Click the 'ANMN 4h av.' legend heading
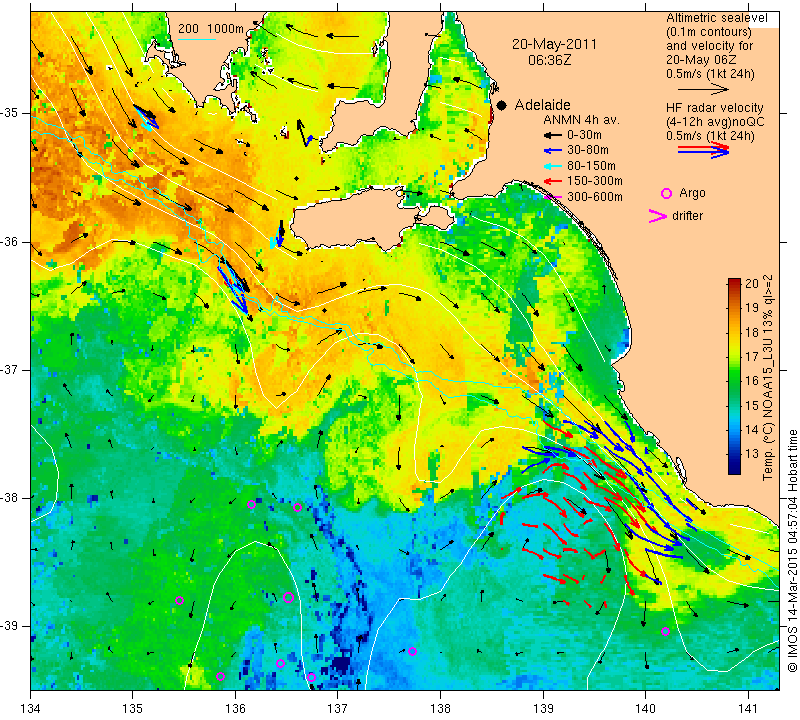 (581, 120)
